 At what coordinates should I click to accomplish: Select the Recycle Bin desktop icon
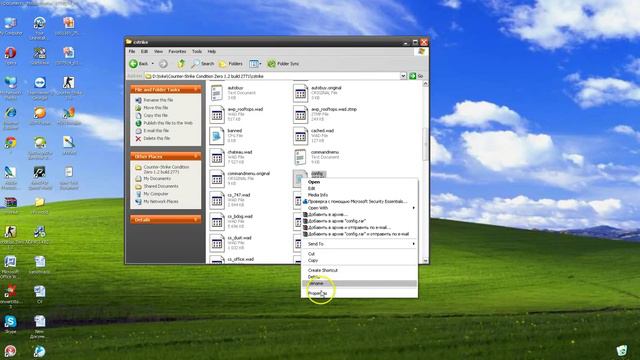click(621, 350)
